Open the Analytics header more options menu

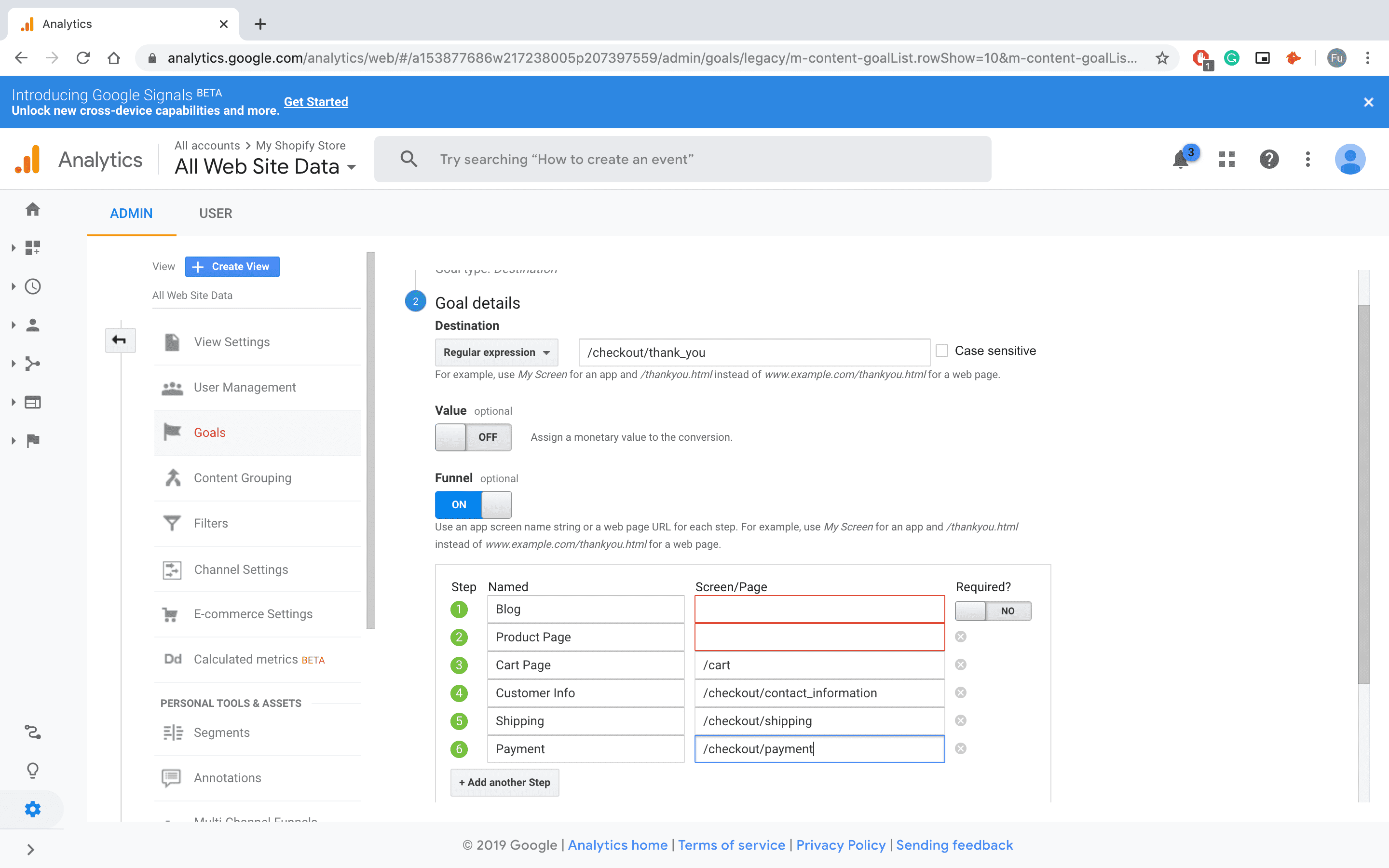point(1307,159)
